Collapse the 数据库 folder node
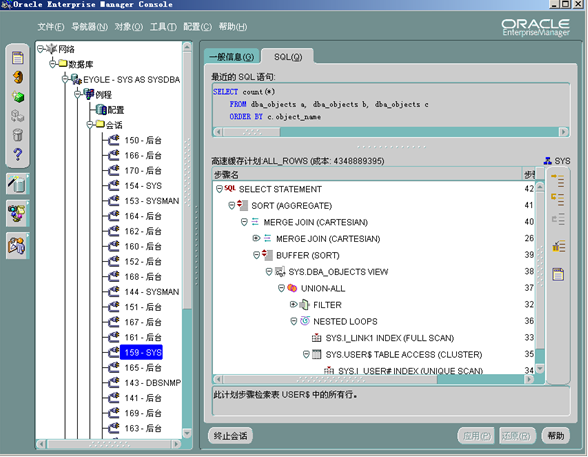The height and width of the screenshot is (457, 588). pos(53,63)
